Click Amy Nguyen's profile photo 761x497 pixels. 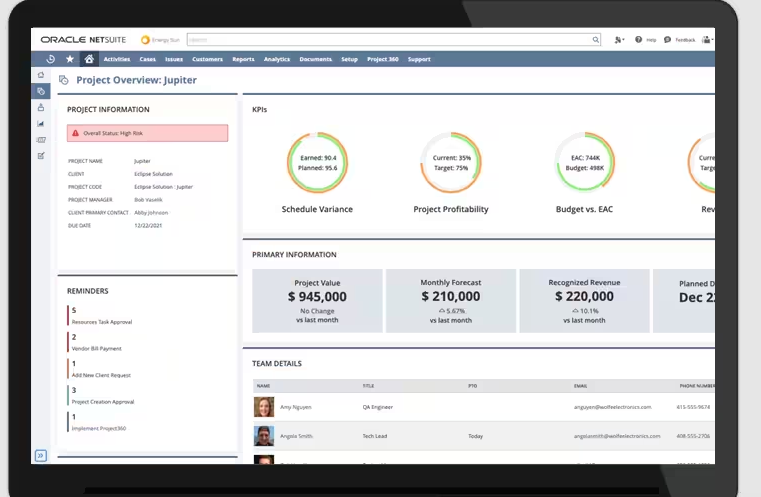(x=264, y=407)
